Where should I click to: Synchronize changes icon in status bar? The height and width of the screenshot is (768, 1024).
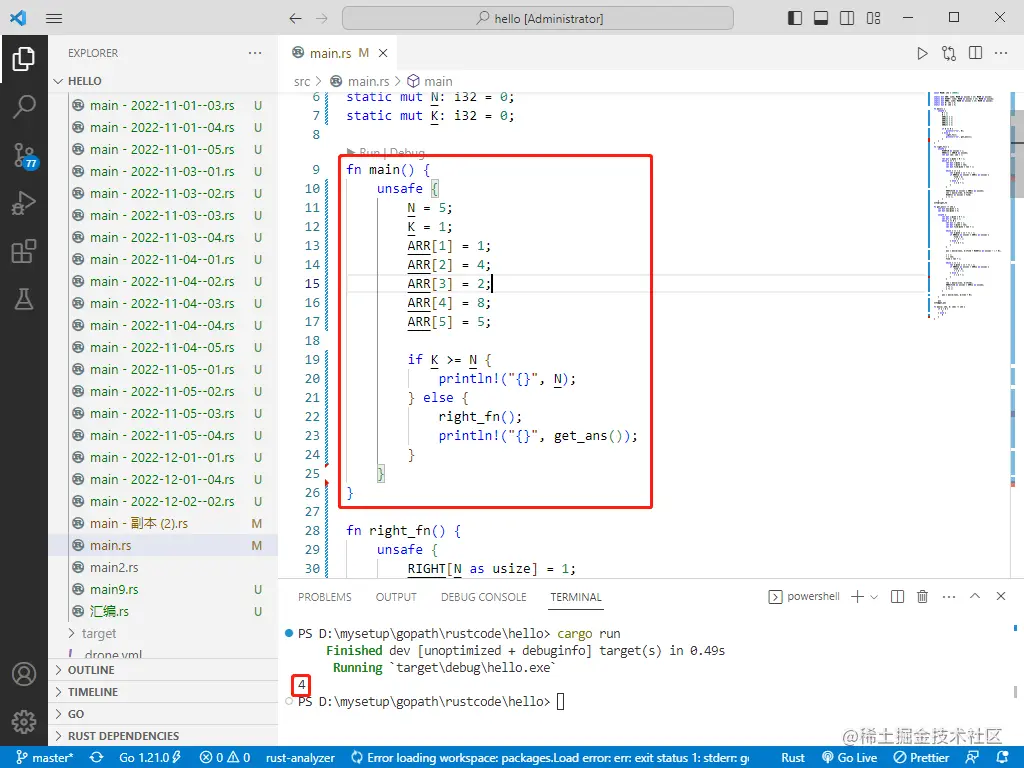point(97,758)
